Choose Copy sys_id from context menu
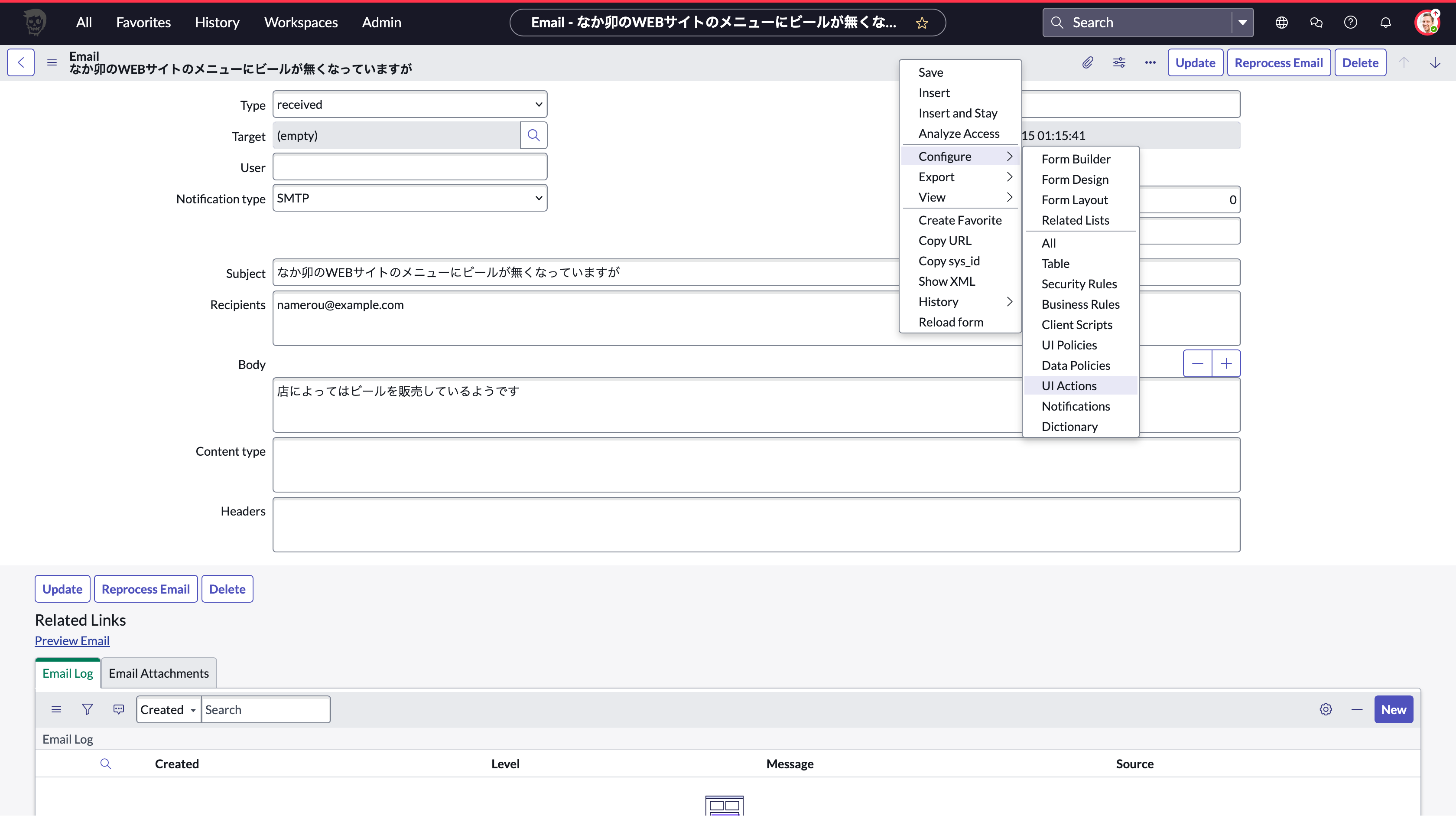Screen dimensions: 1456x816 [949, 261]
